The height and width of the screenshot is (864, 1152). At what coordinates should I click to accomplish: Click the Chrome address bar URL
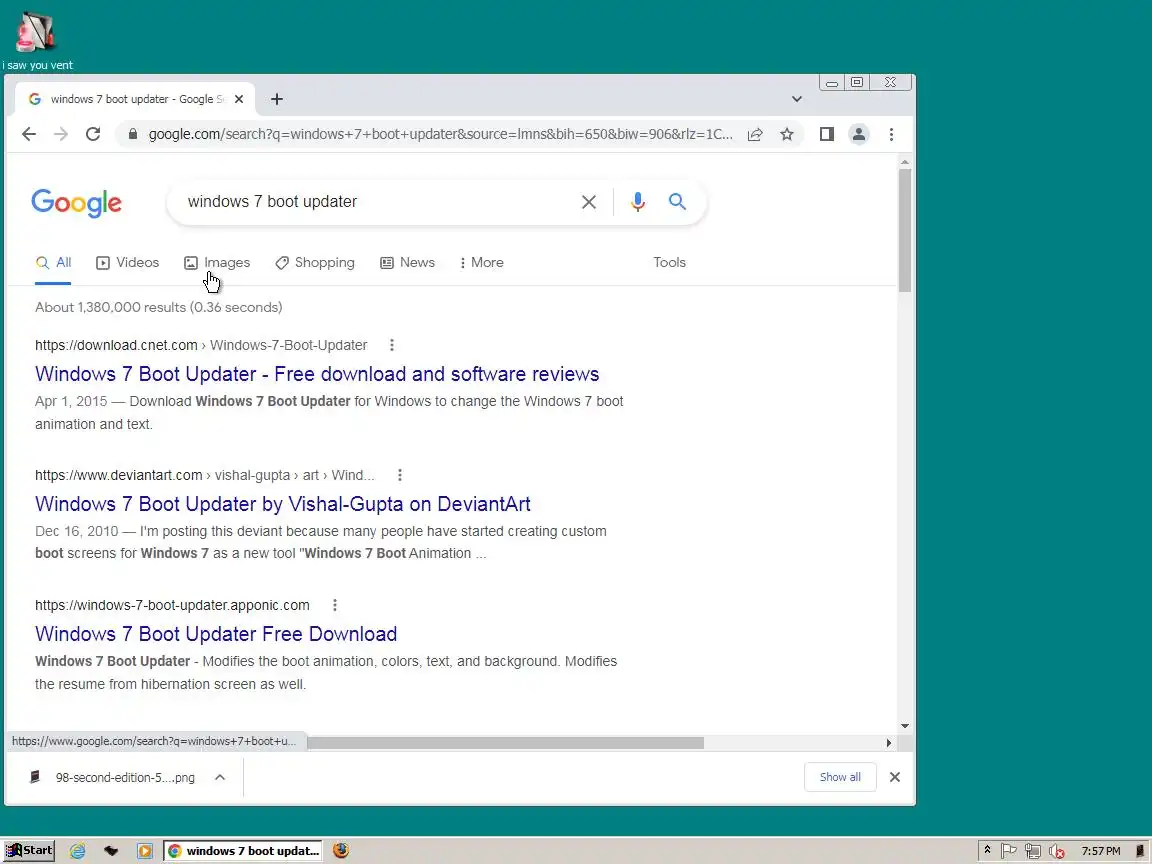point(440,134)
